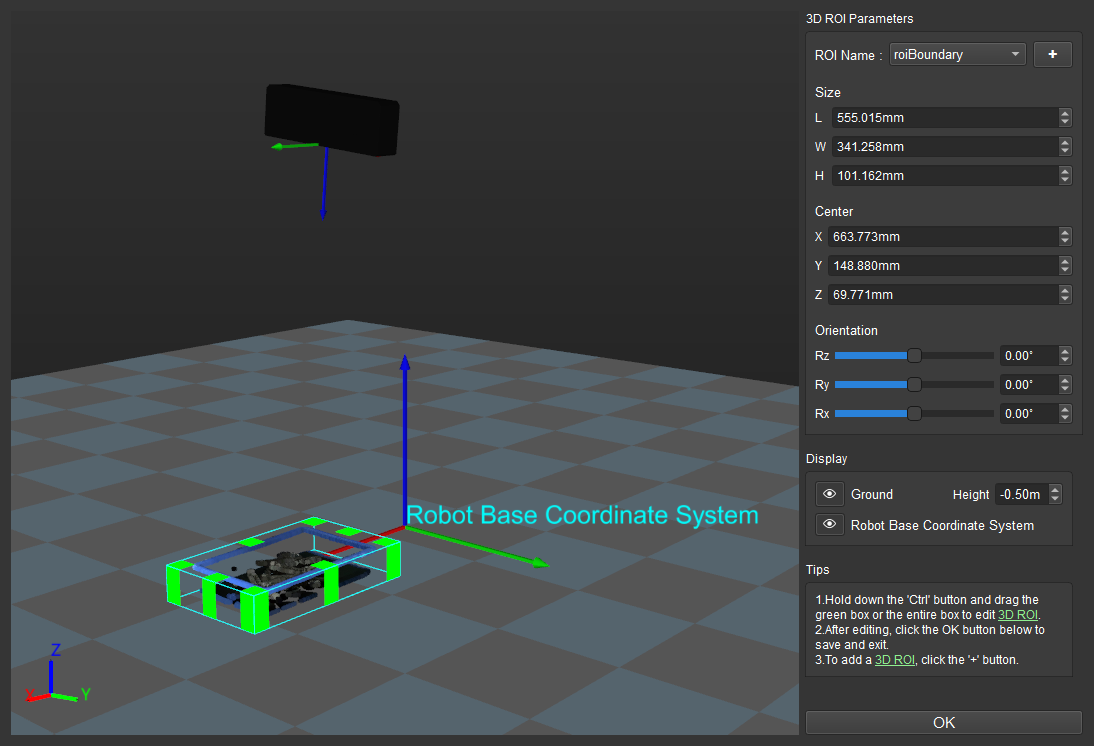Click the Rx orientation slider handle

(913, 413)
